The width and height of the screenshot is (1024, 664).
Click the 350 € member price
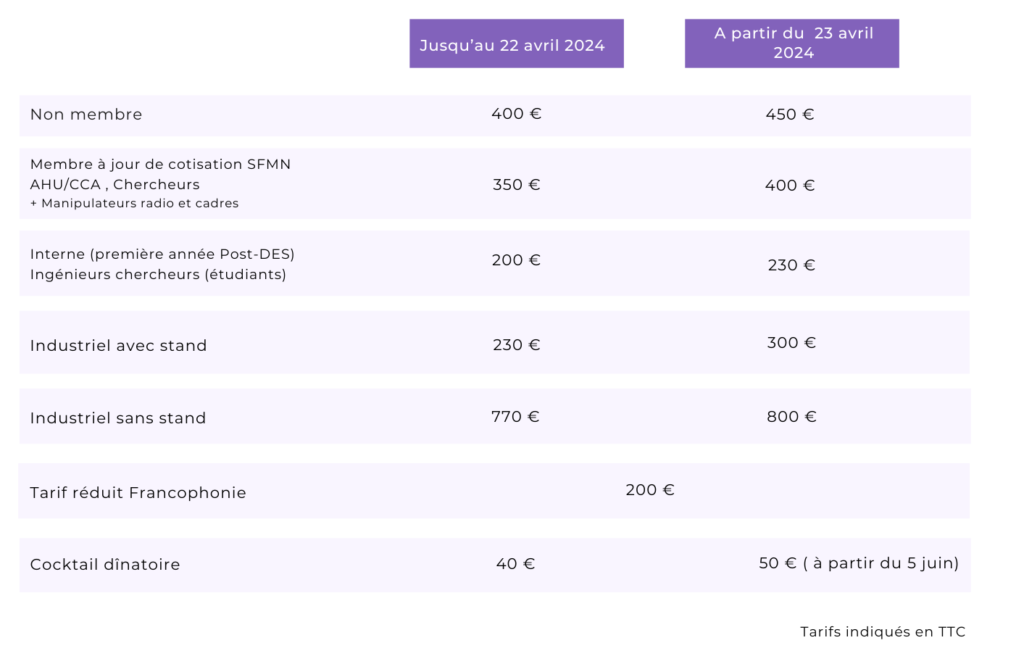click(517, 185)
